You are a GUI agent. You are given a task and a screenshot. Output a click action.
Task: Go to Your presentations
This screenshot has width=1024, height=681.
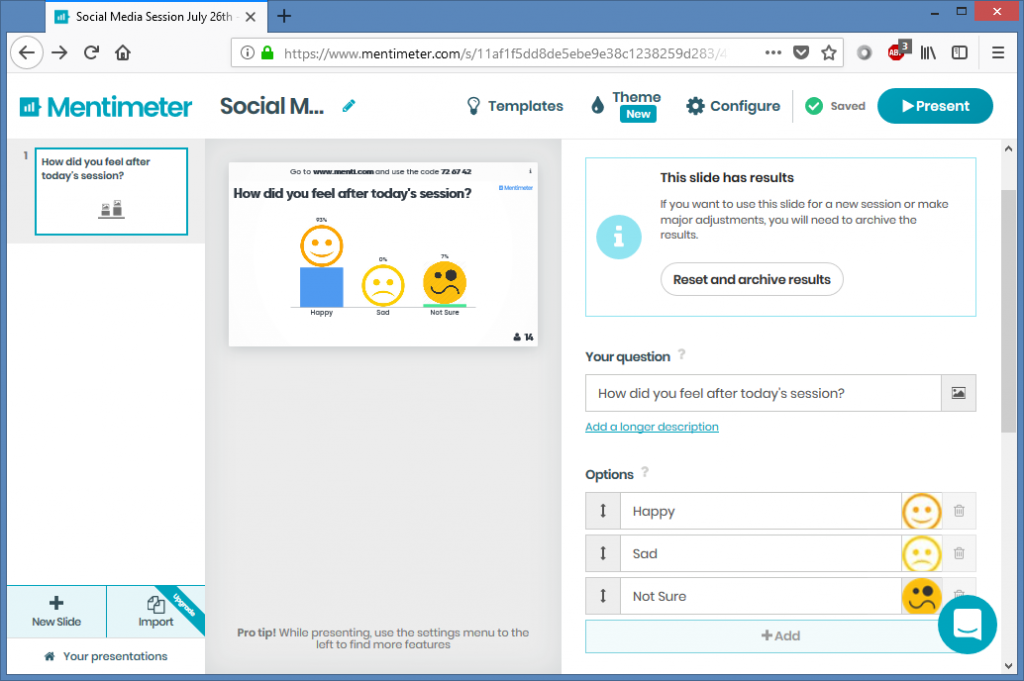pyautogui.click(x=106, y=656)
